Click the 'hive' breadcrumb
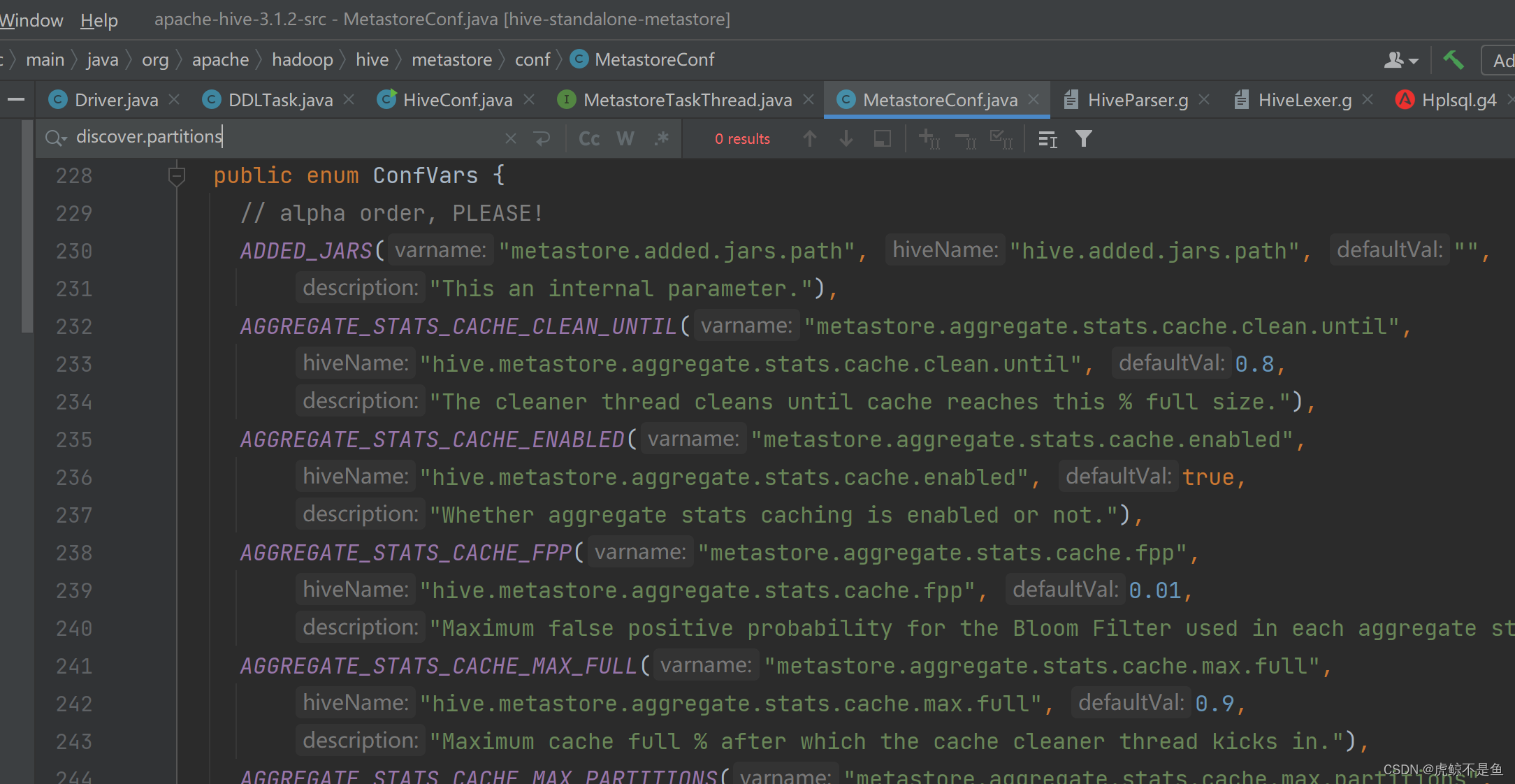1515x784 pixels. (372, 60)
